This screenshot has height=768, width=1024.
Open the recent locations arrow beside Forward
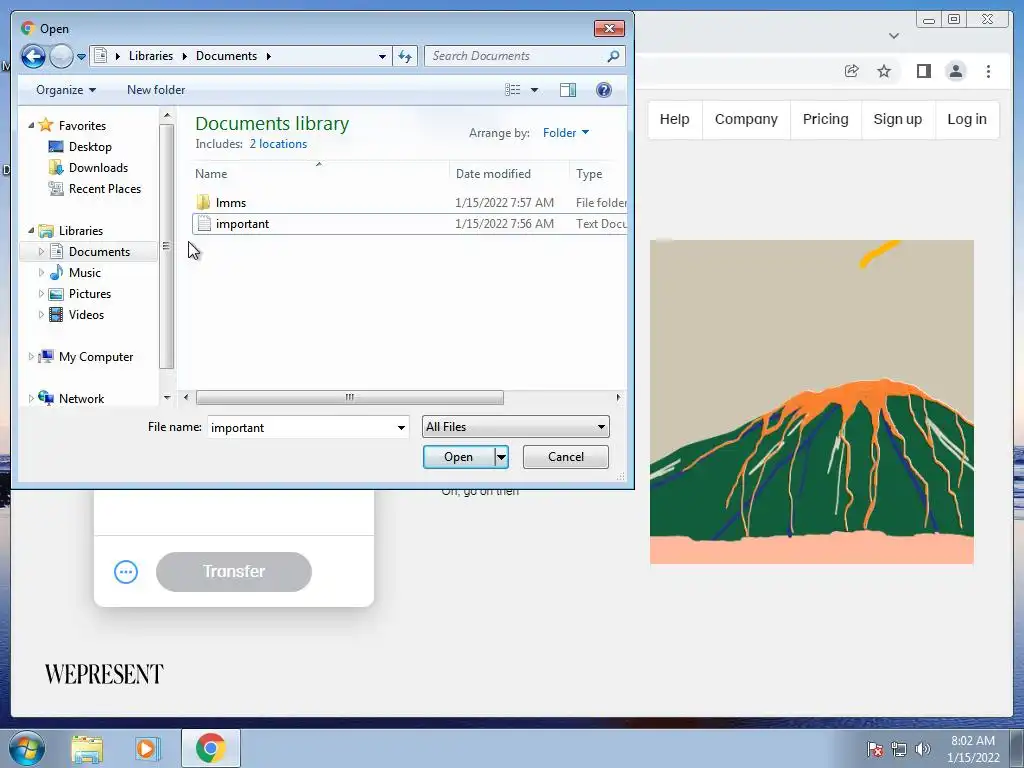[x=81, y=57]
